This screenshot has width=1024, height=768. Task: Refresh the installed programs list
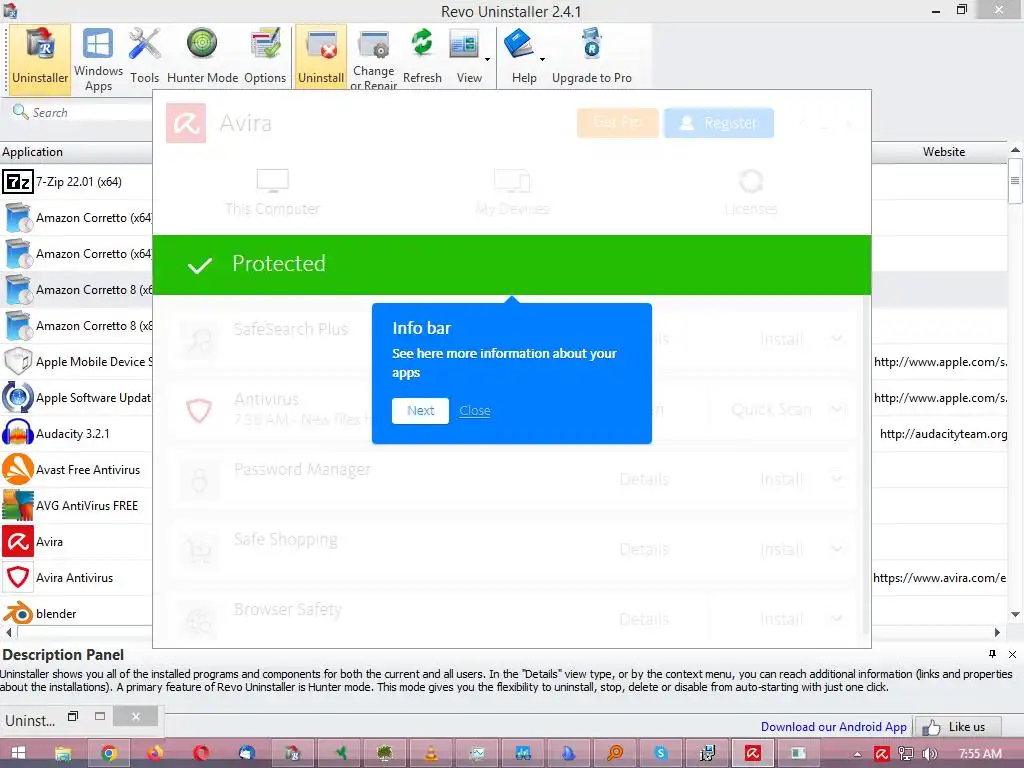422,57
